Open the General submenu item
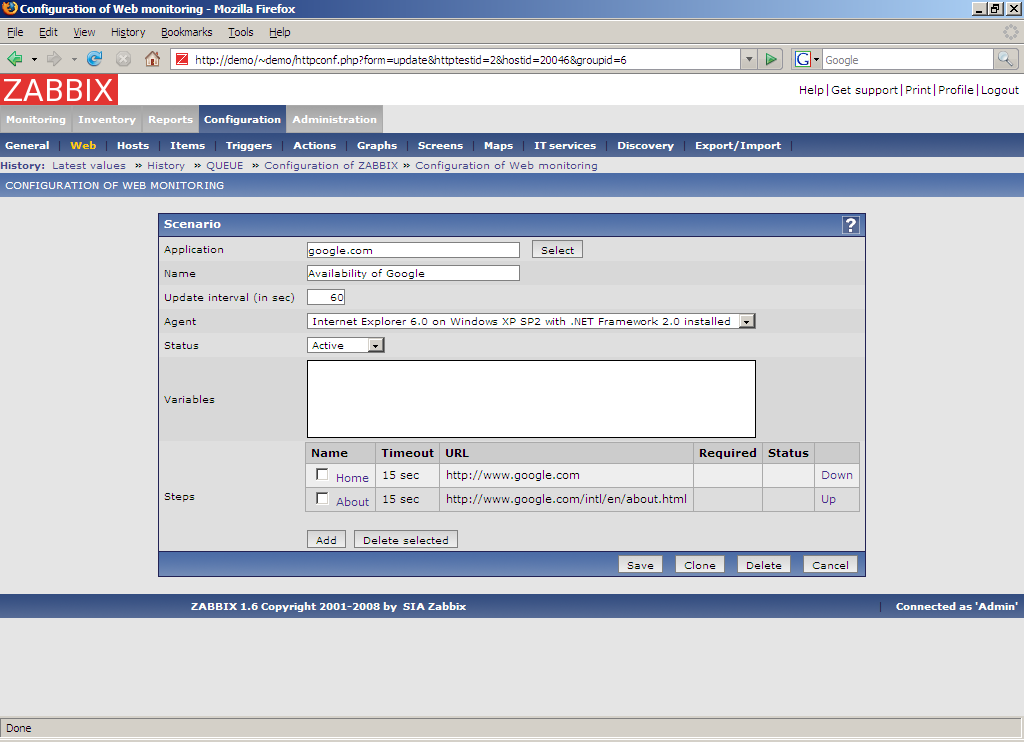Screen dimensions: 1024x742 27,146
